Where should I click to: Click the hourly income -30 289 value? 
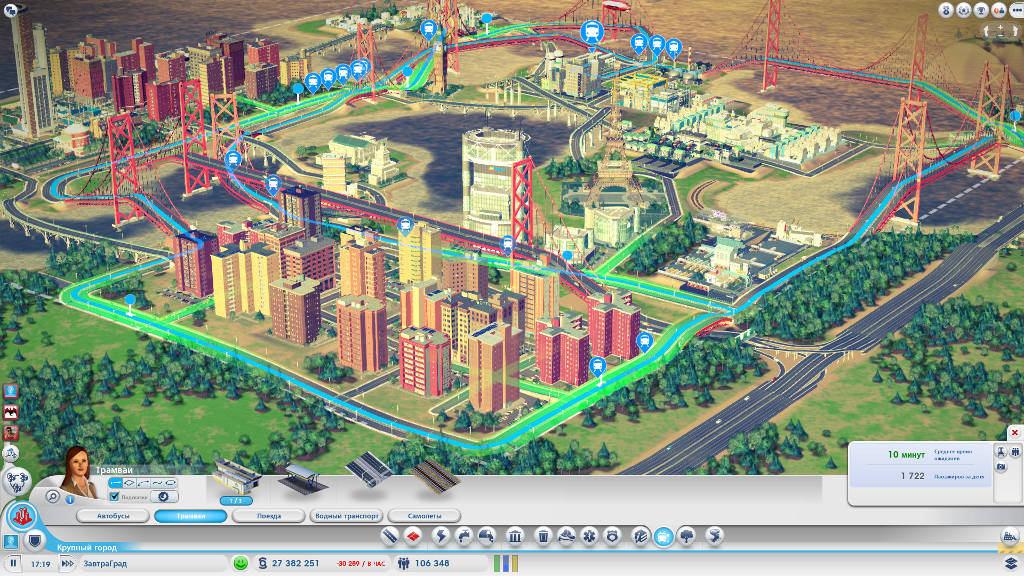(361, 564)
